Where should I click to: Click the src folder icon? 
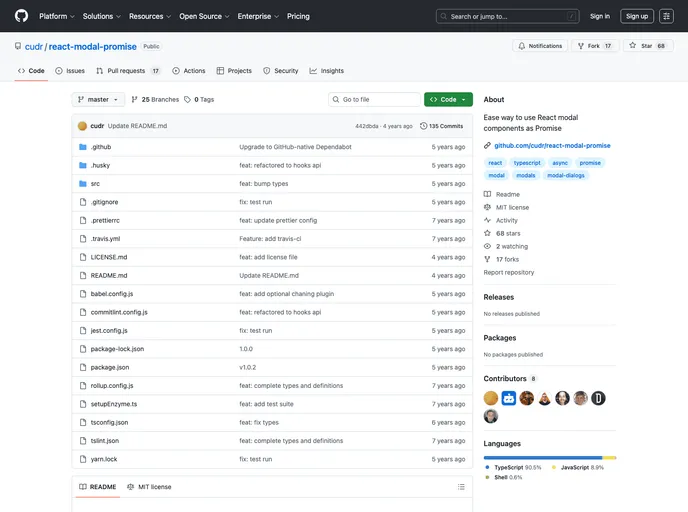click(x=82, y=184)
